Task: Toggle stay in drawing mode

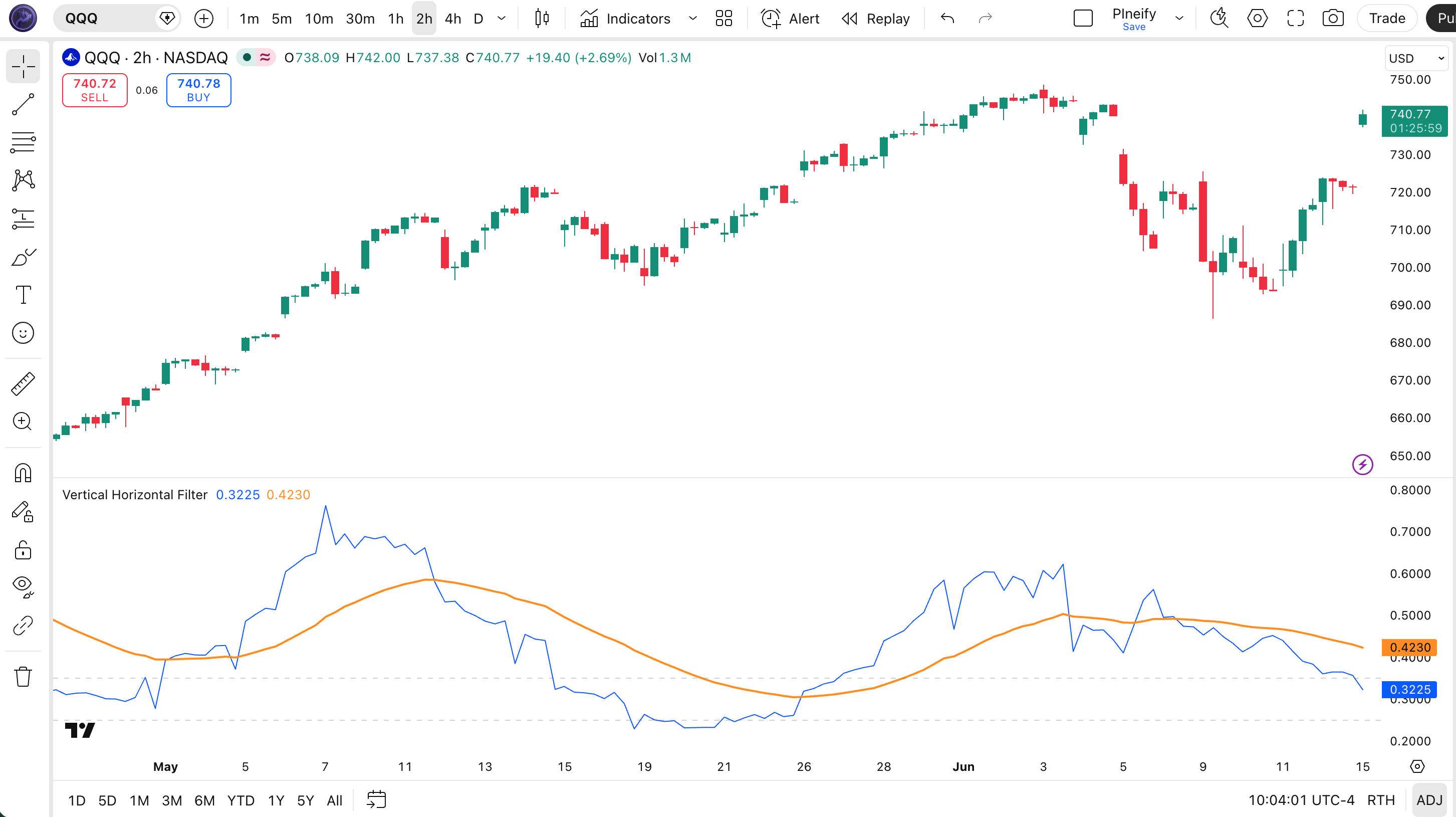Action: tap(23, 511)
